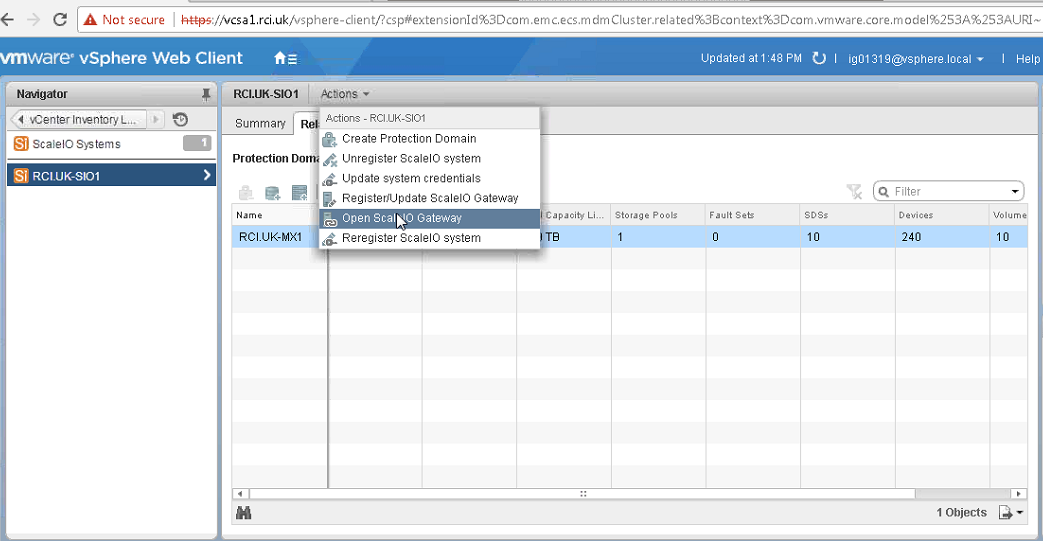Choose Update system credentials
This screenshot has width=1043, height=541.
pyautogui.click(x=430, y=178)
